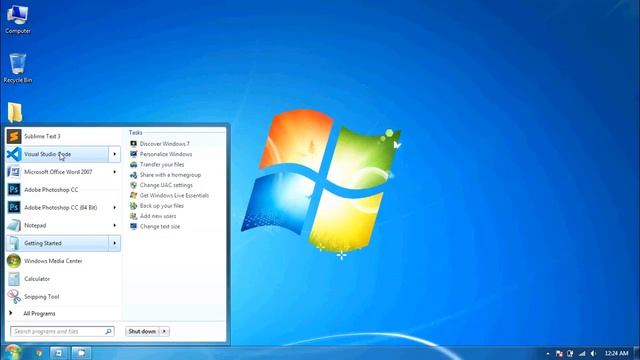Image resolution: width=640 pixels, height=360 pixels.
Task: Click the Show desktop button at taskbar end
Action: click(x=637, y=353)
